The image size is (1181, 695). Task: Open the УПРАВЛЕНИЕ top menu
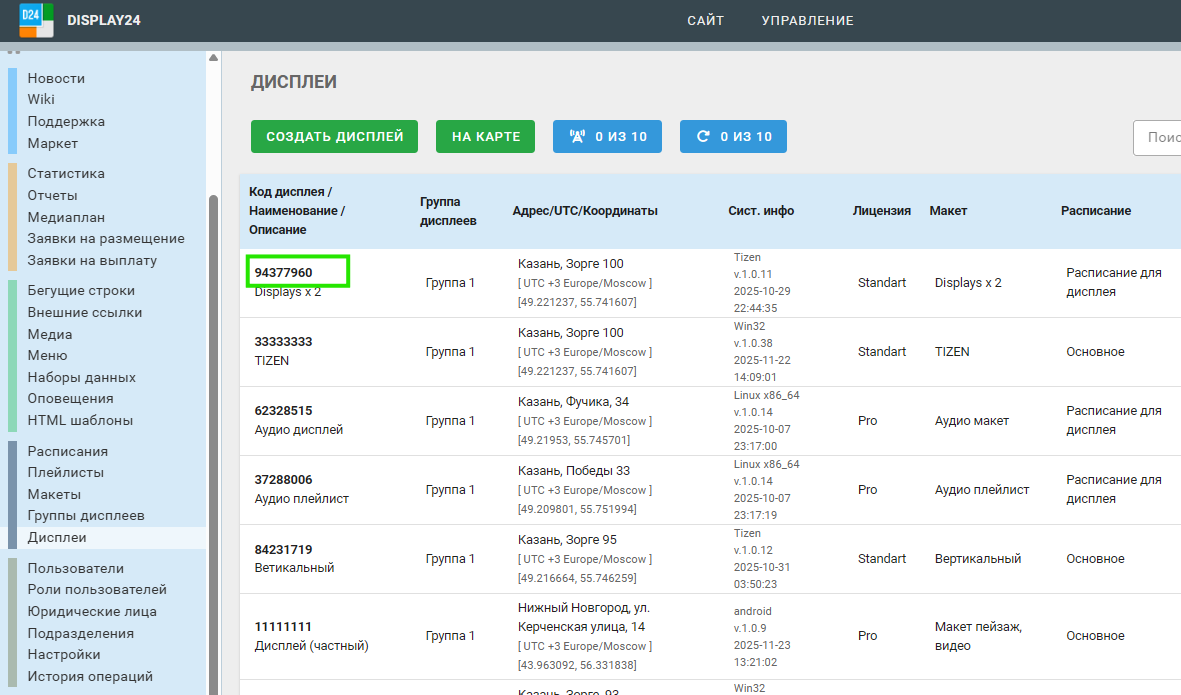[807, 21]
